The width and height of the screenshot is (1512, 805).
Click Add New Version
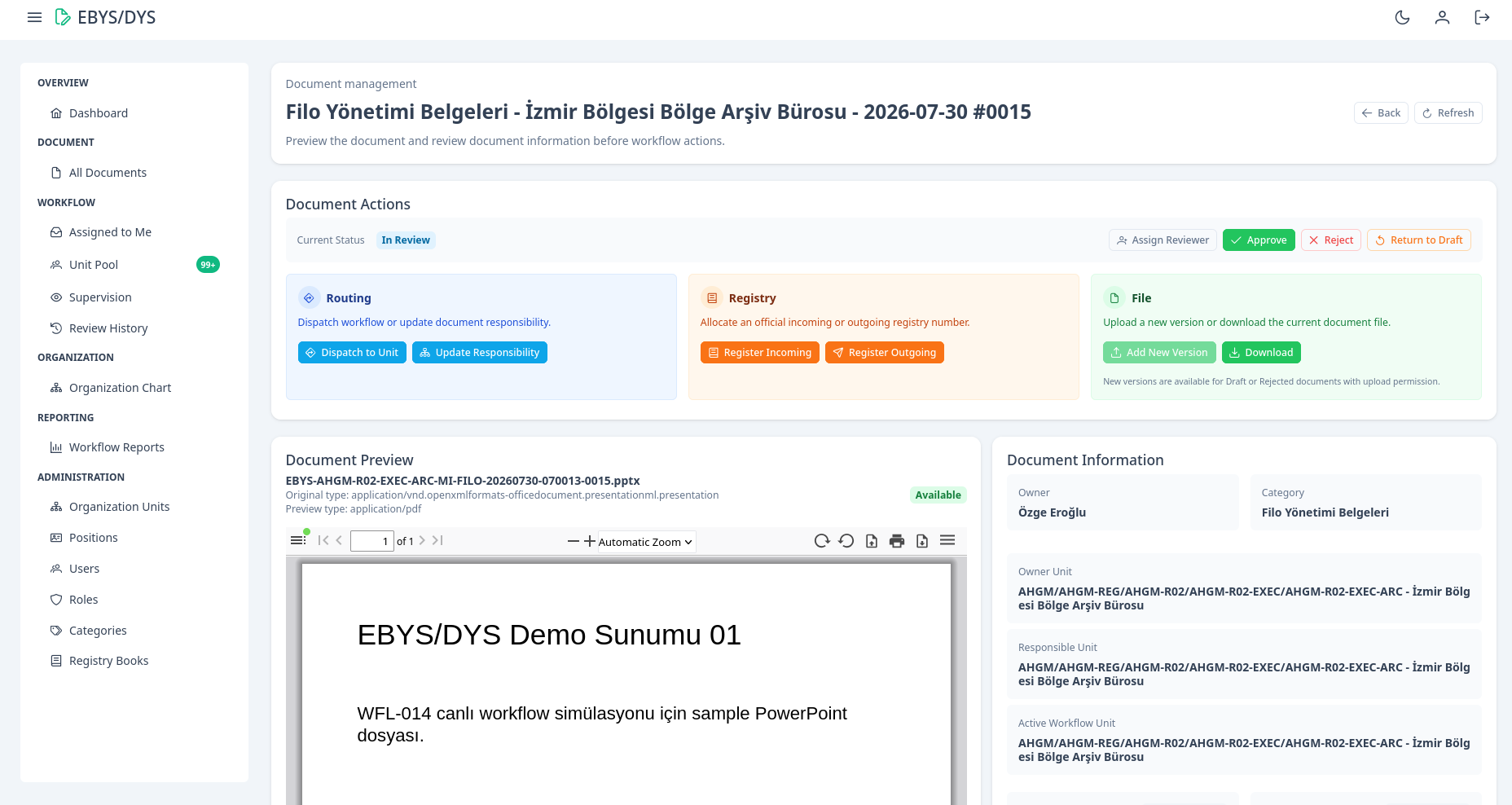click(1159, 353)
